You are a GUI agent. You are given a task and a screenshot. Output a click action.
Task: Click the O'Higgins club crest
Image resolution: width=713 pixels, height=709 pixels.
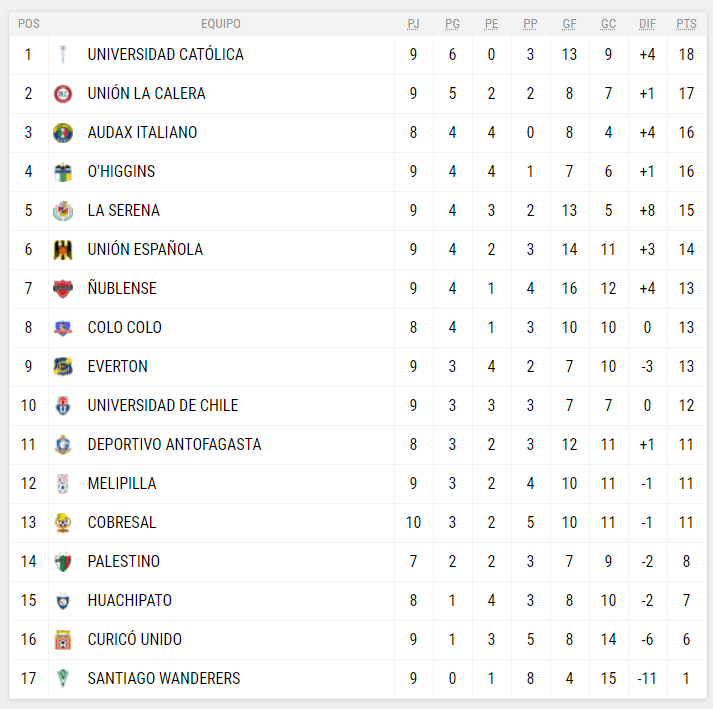click(63, 172)
